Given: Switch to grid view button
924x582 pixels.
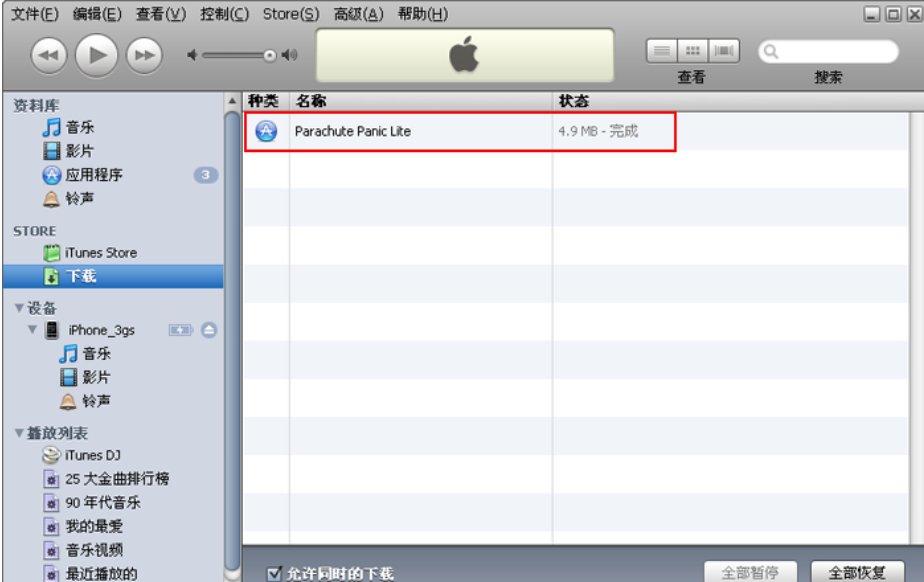Looking at the screenshot, I should [693, 51].
